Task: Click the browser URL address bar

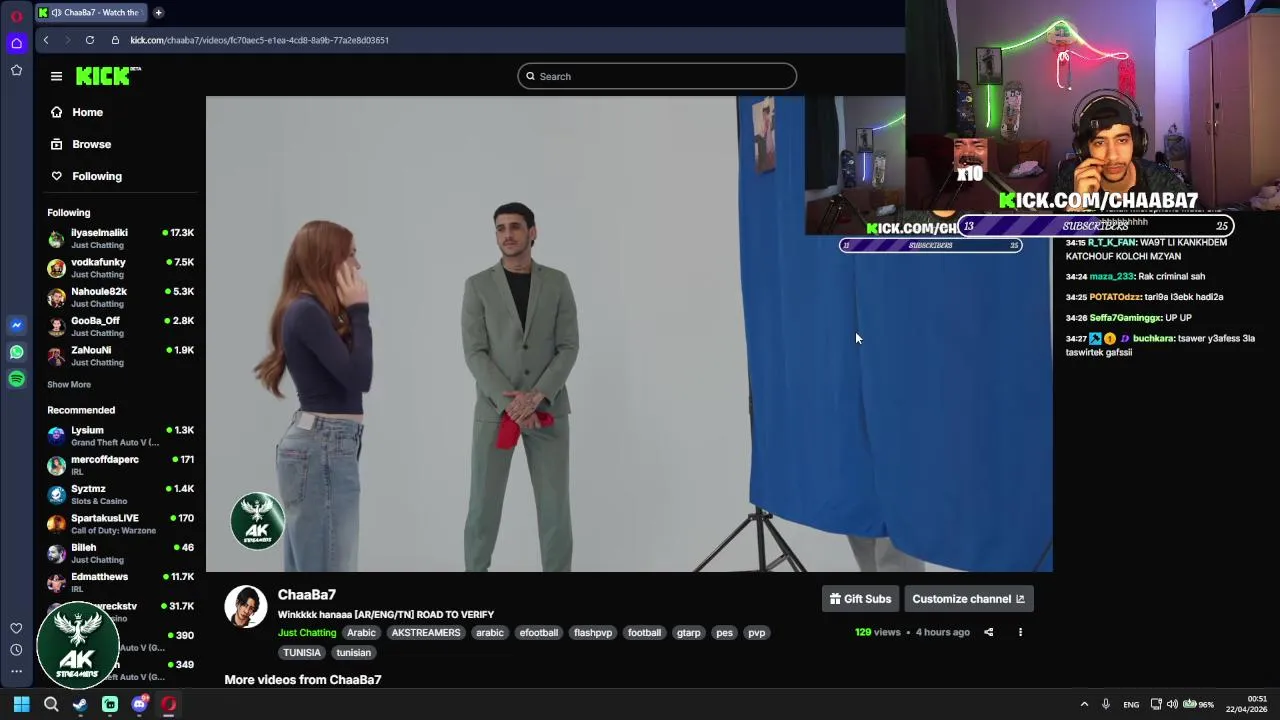Action: tap(259, 40)
